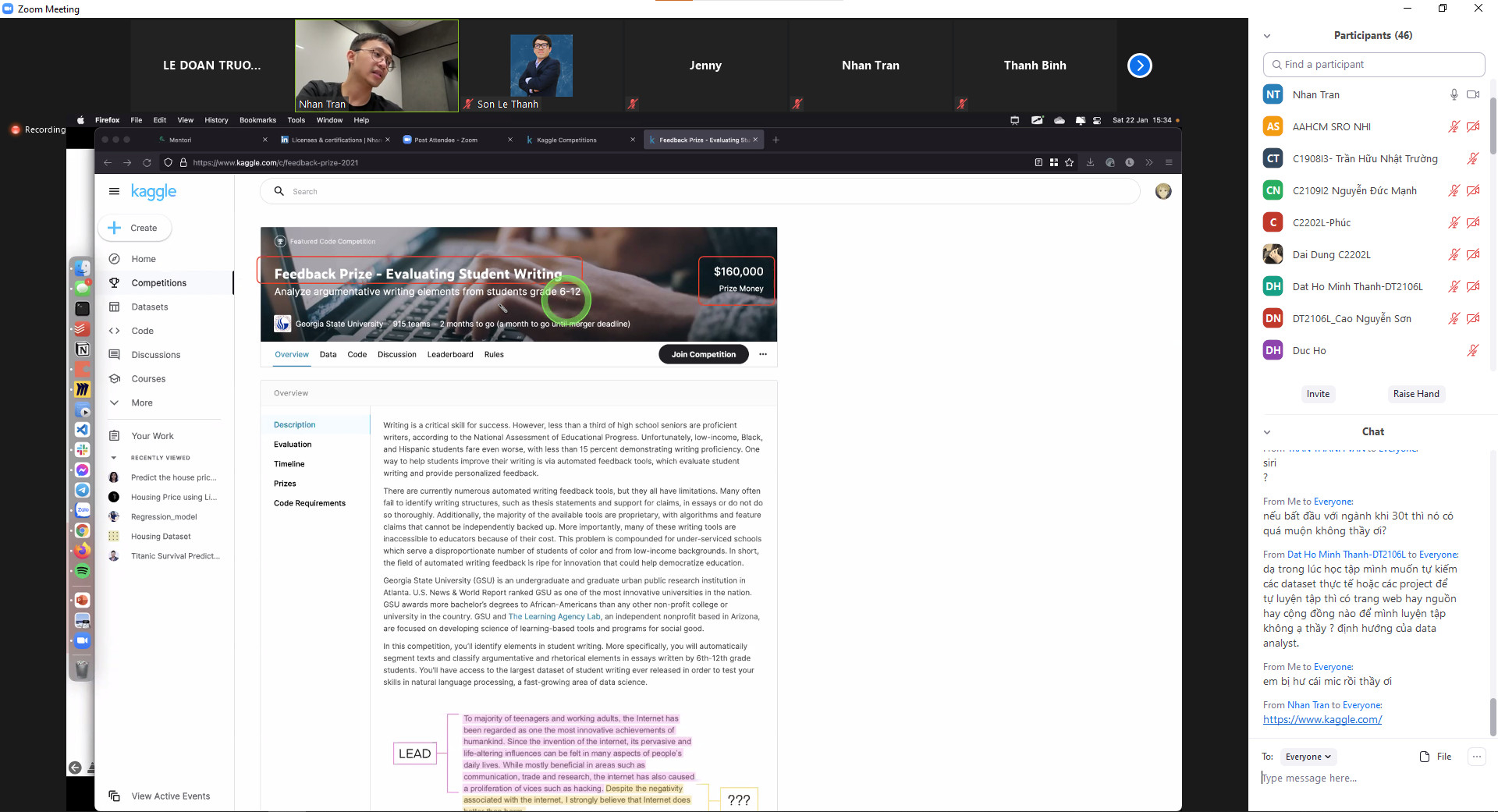
Task: Open chat more options ellipsis button
Action: pos(1477,757)
